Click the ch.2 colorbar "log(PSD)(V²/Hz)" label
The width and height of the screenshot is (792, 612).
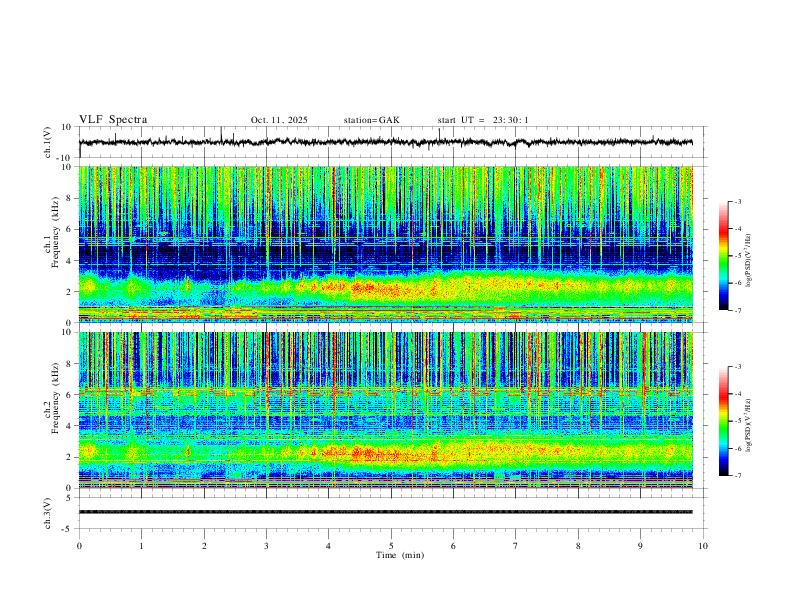click(x=749, y=425)
